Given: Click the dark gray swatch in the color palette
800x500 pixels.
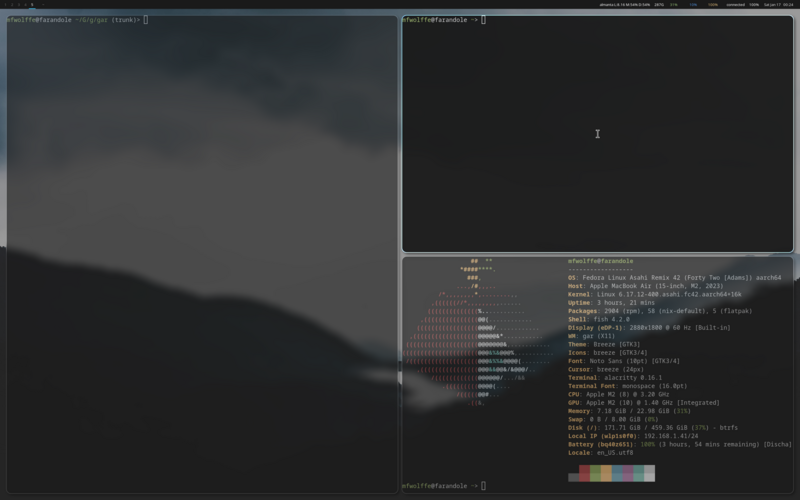Looking at the screenshot, I should pyautogui.click(x=573, y=477).
